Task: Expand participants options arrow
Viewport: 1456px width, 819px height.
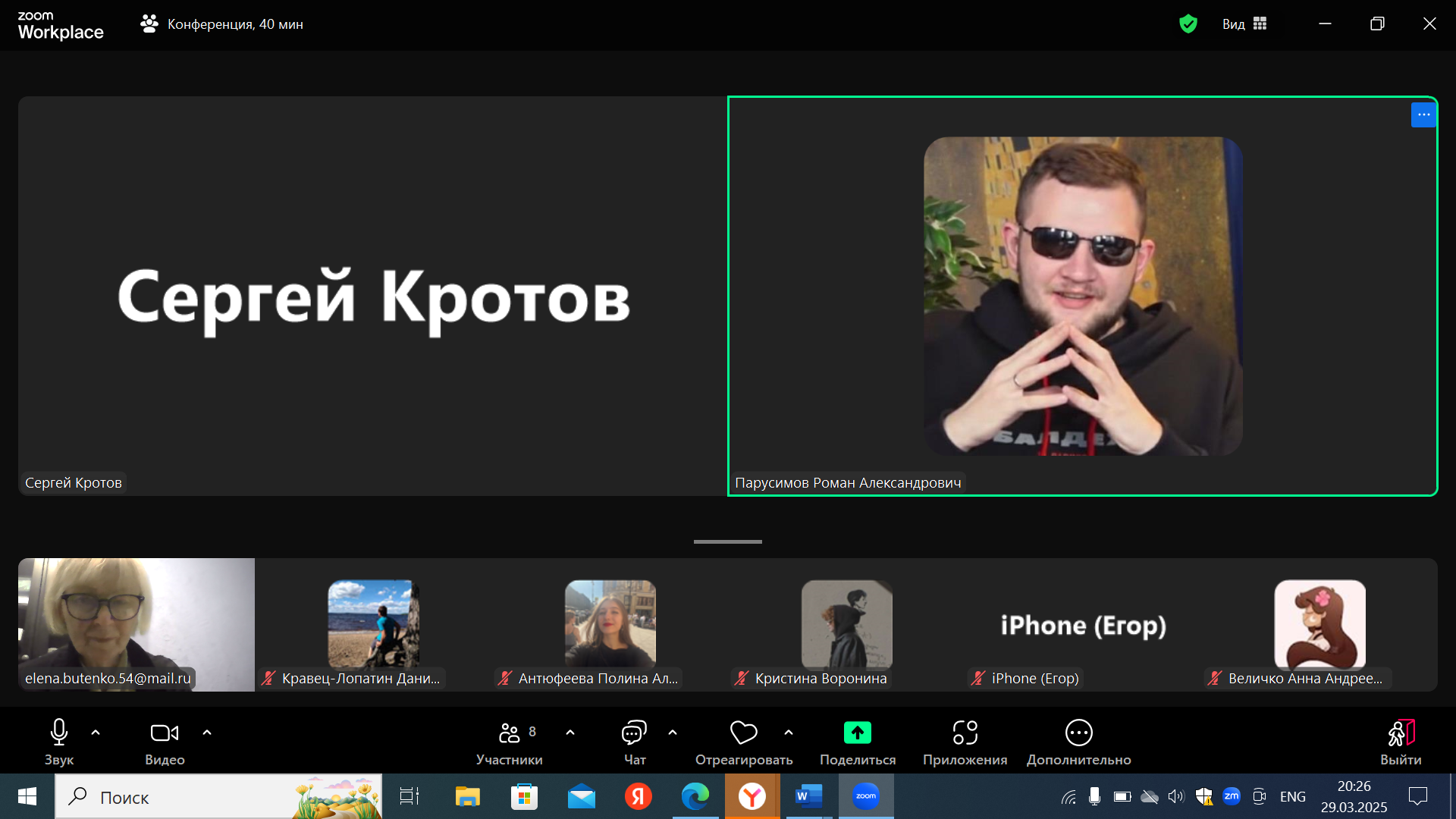Action: 570,733
